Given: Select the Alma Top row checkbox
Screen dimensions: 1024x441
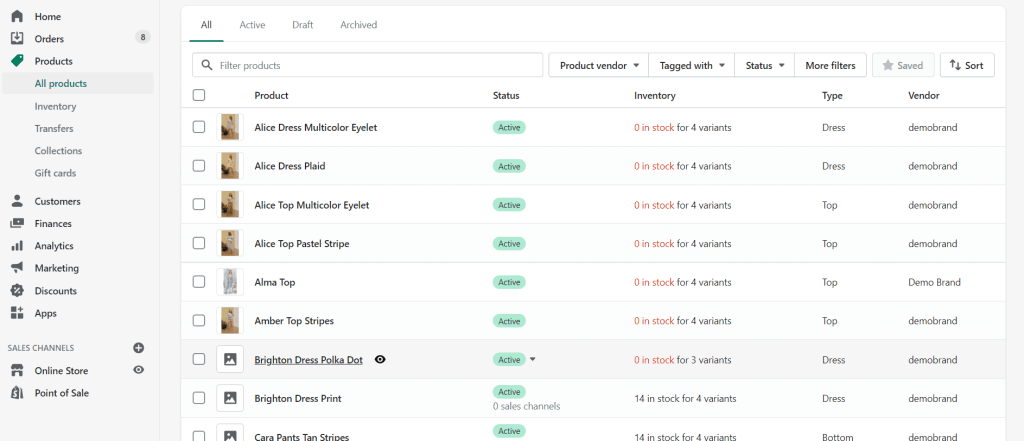Looking at the screenshot, I should pyautogui.click(x=199, y=282).
